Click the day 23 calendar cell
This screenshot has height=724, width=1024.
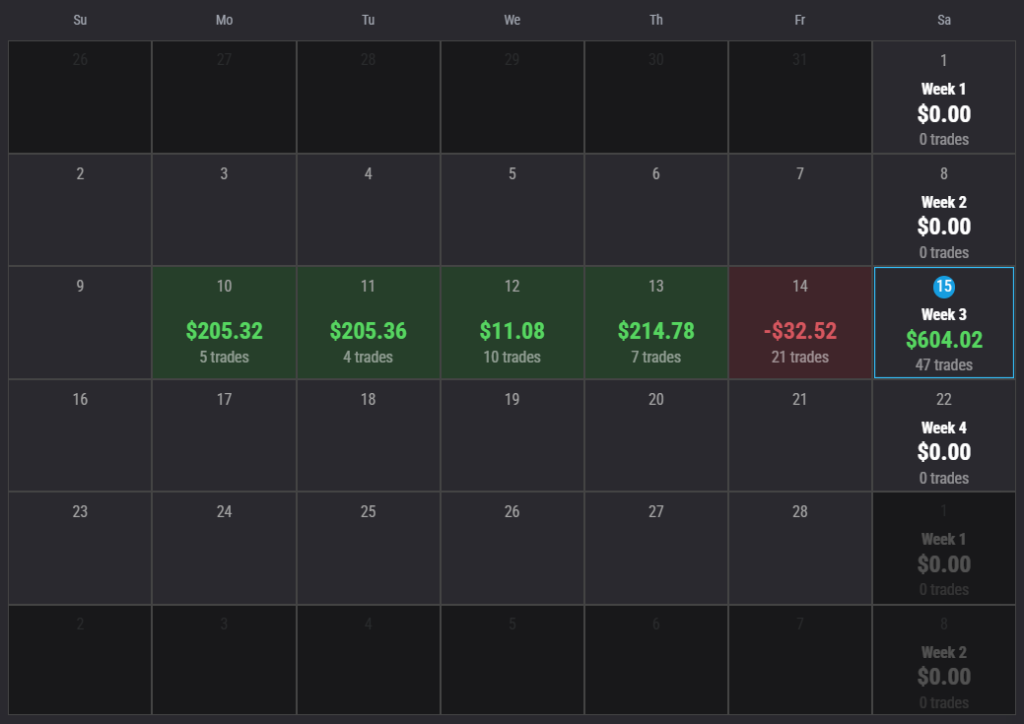80,548
